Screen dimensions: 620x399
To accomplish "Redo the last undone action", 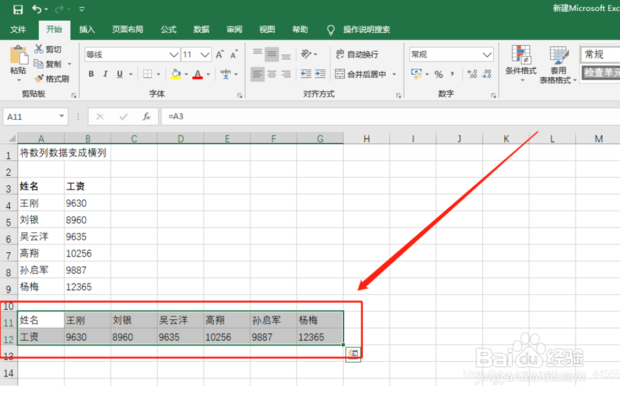I will (60, 9).
